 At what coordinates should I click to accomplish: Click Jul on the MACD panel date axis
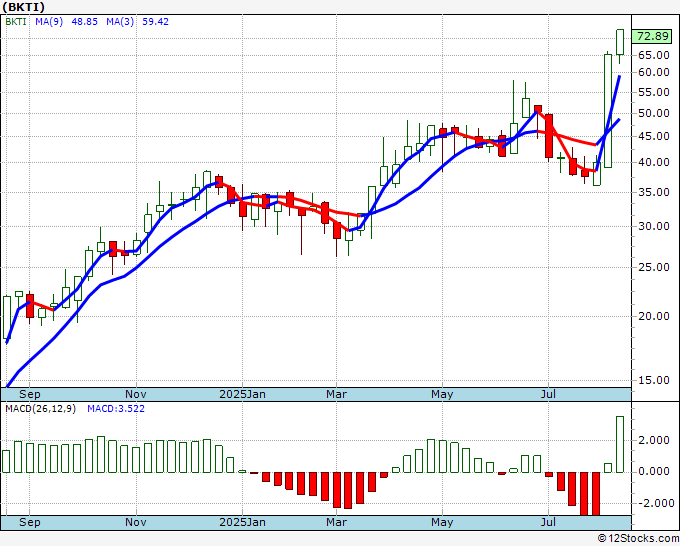pos(549,522)
